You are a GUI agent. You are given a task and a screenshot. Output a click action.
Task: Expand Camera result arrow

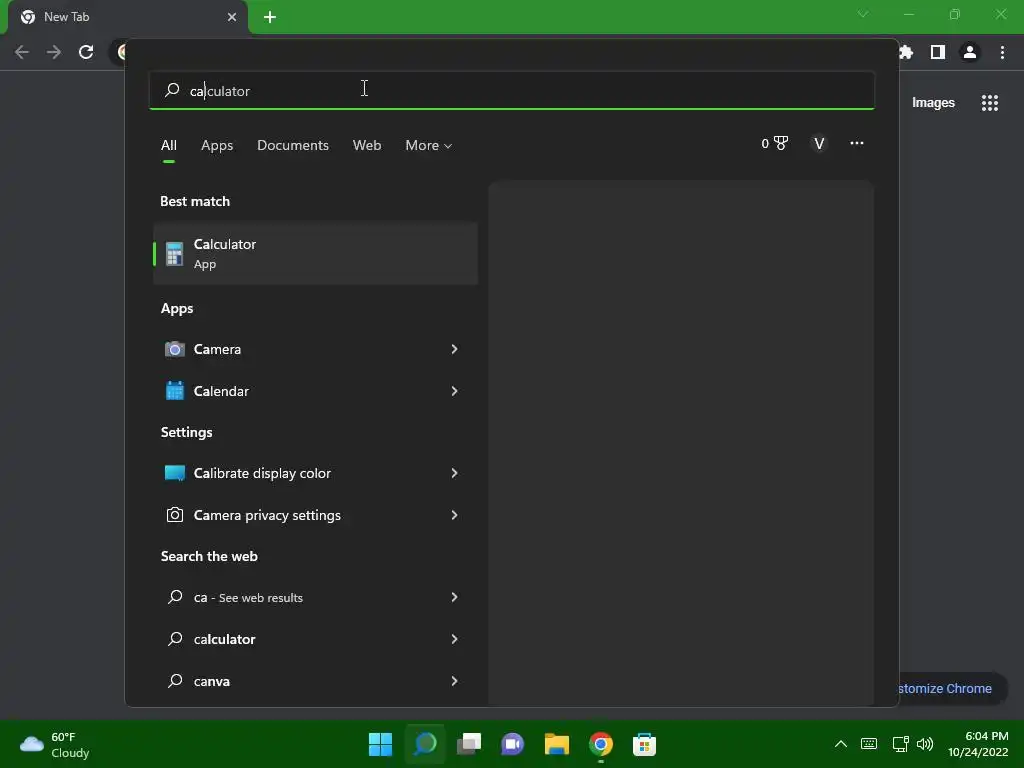[454, 349]
